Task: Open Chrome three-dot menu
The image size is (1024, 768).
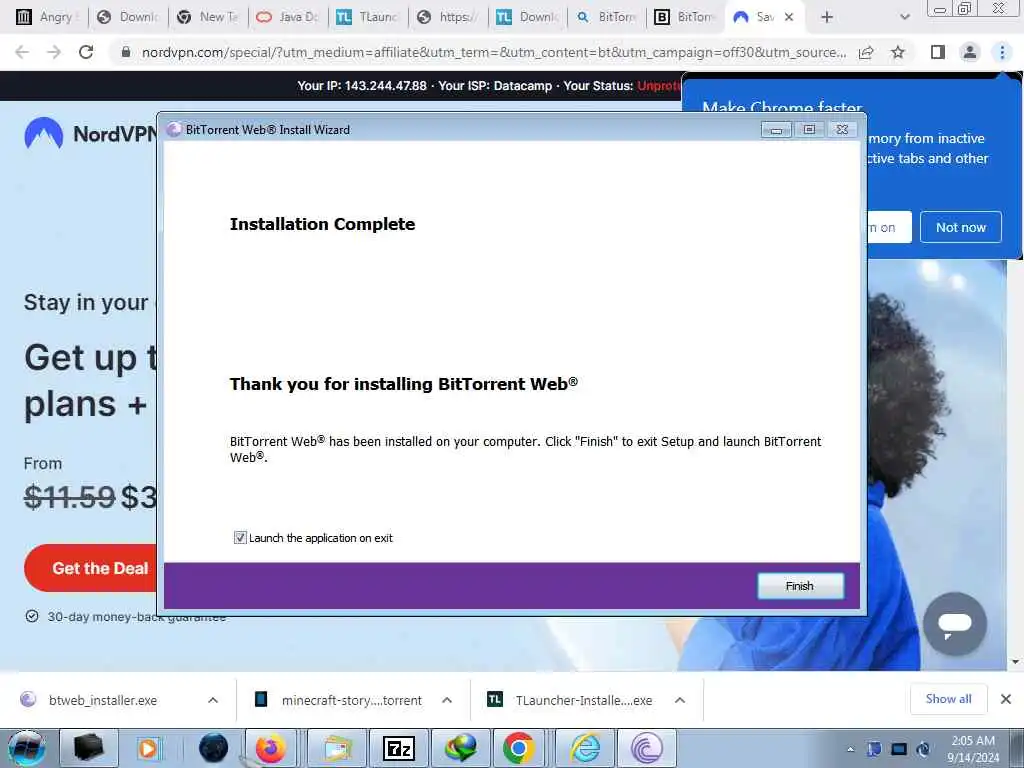Action: (x=1002, y=52)
